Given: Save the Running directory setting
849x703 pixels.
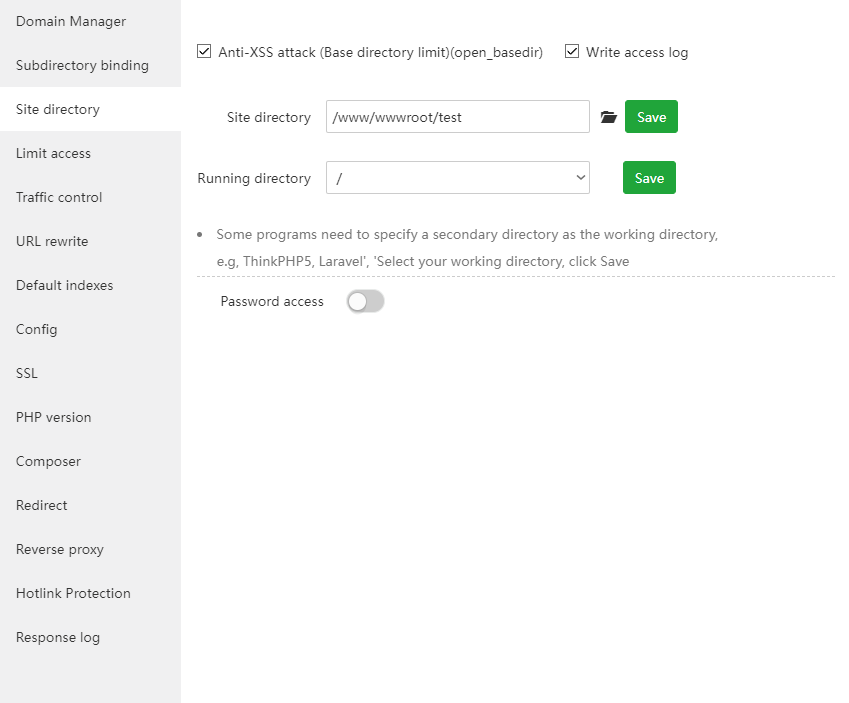Looking at the screenshot, I should [x=649, y=178].
